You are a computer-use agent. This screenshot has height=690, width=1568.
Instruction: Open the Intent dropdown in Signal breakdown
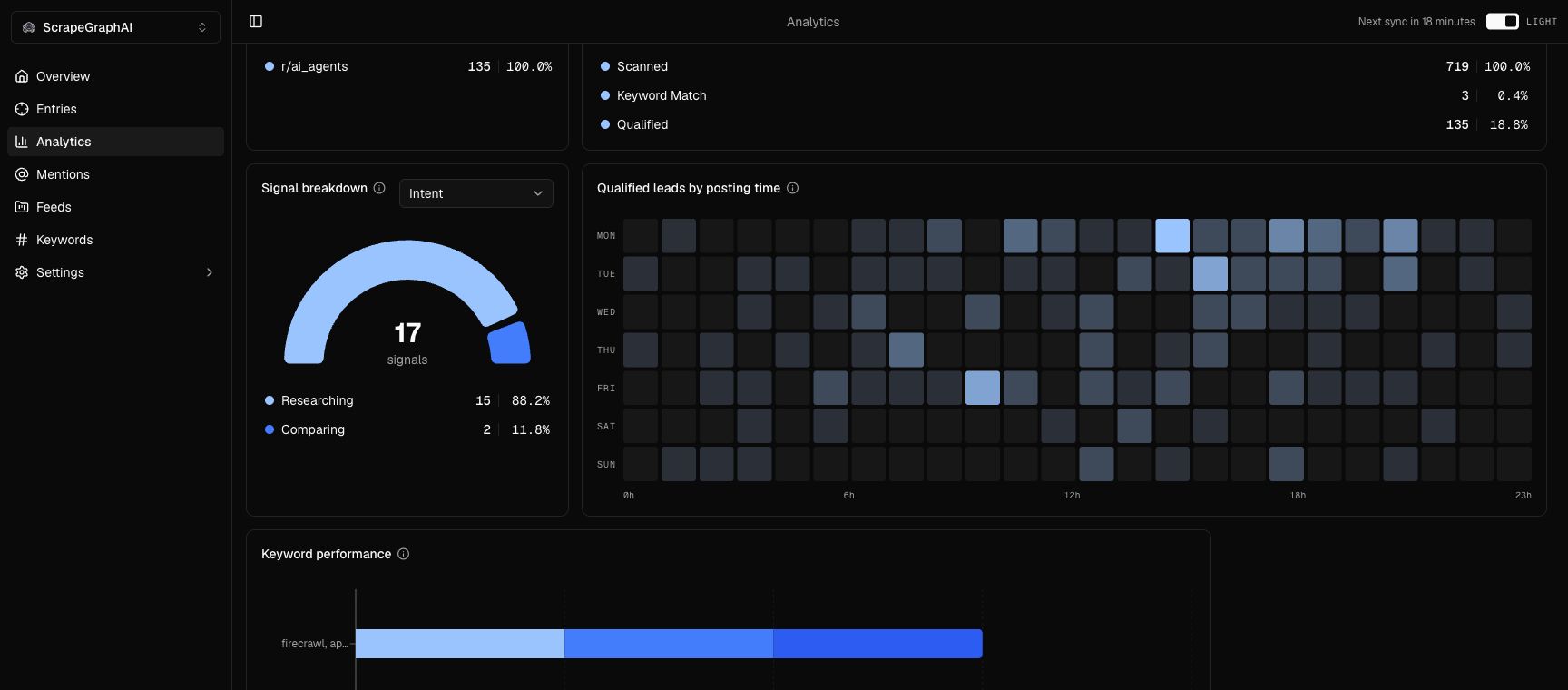pyautogui.click(x=476, y=193)
